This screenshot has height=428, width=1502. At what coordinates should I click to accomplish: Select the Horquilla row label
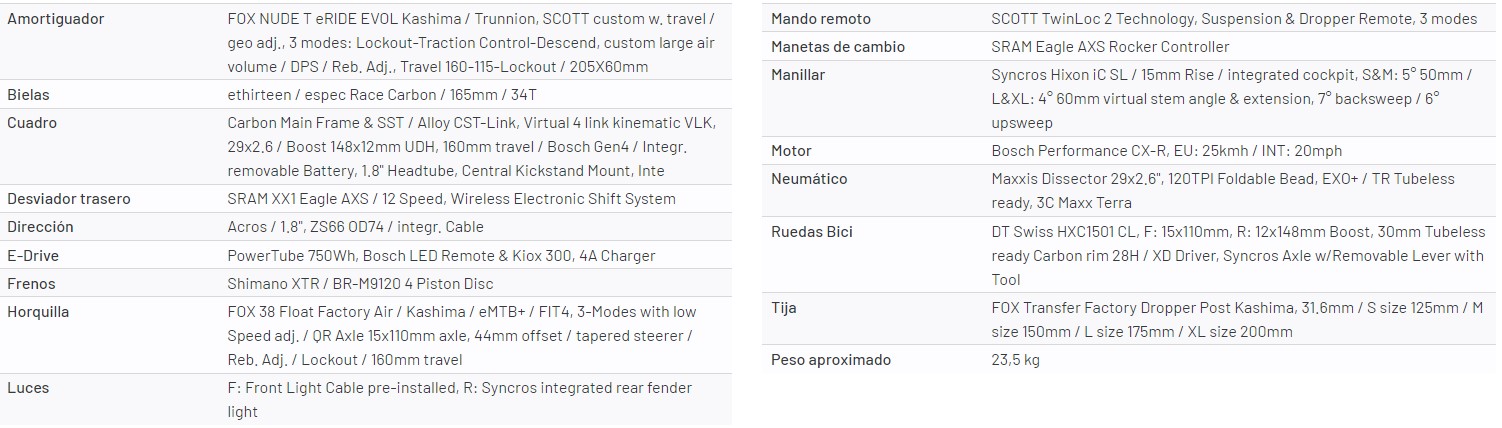(x=38, y=312)
